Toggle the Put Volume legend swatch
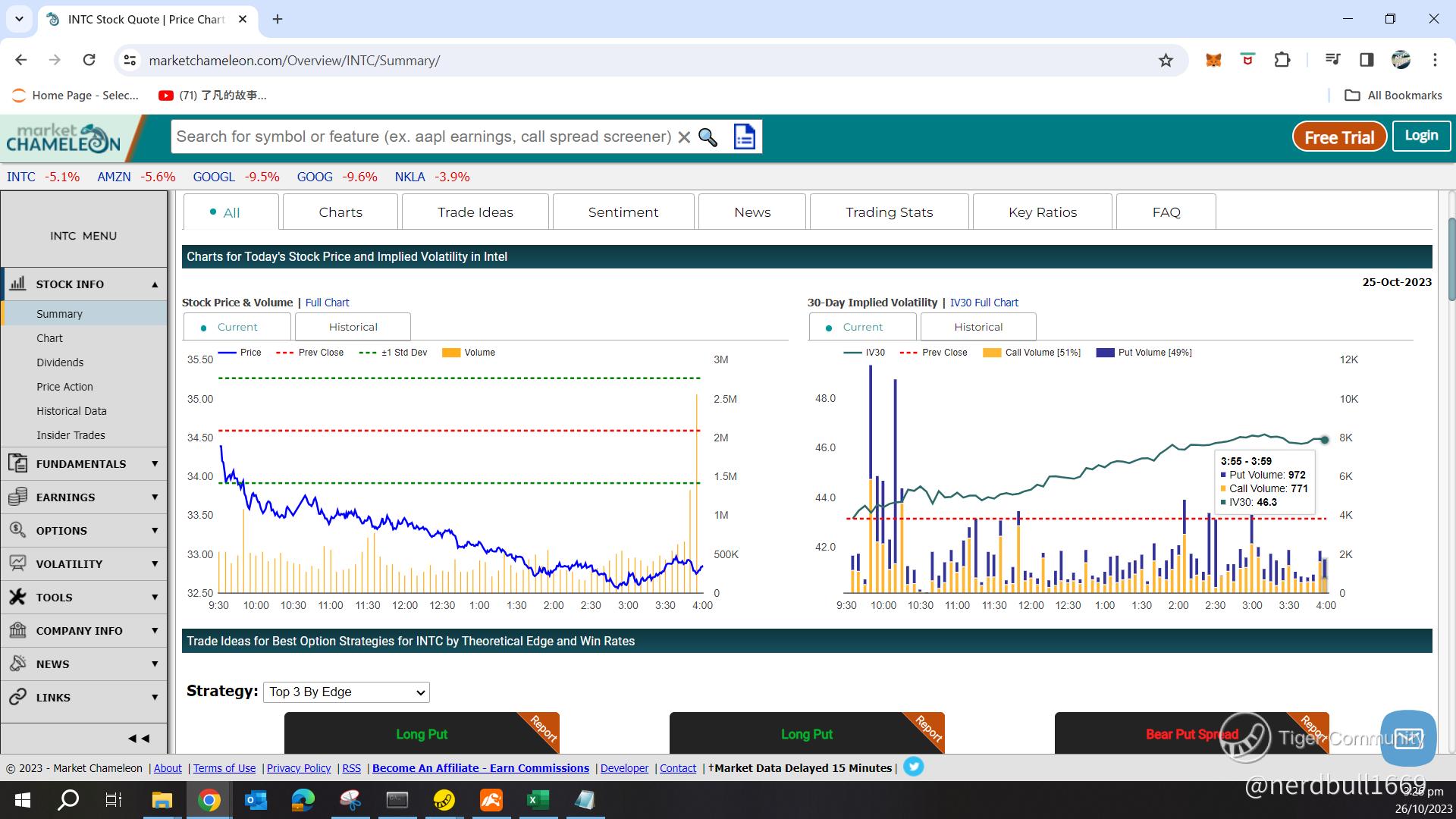Viewport: 1456px width, 819px height. [1105, 353]
